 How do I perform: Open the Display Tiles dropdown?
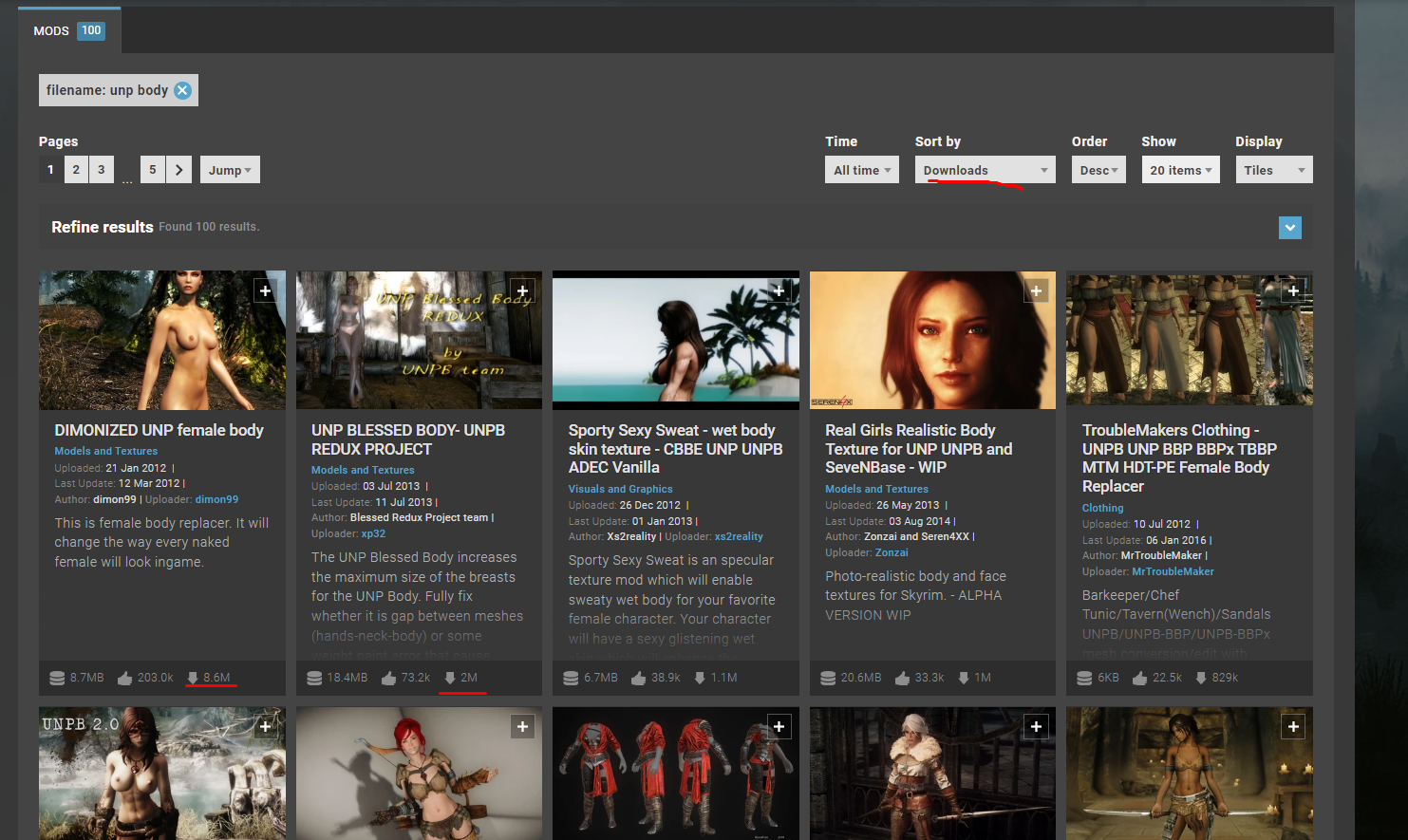coord(1273,170)
